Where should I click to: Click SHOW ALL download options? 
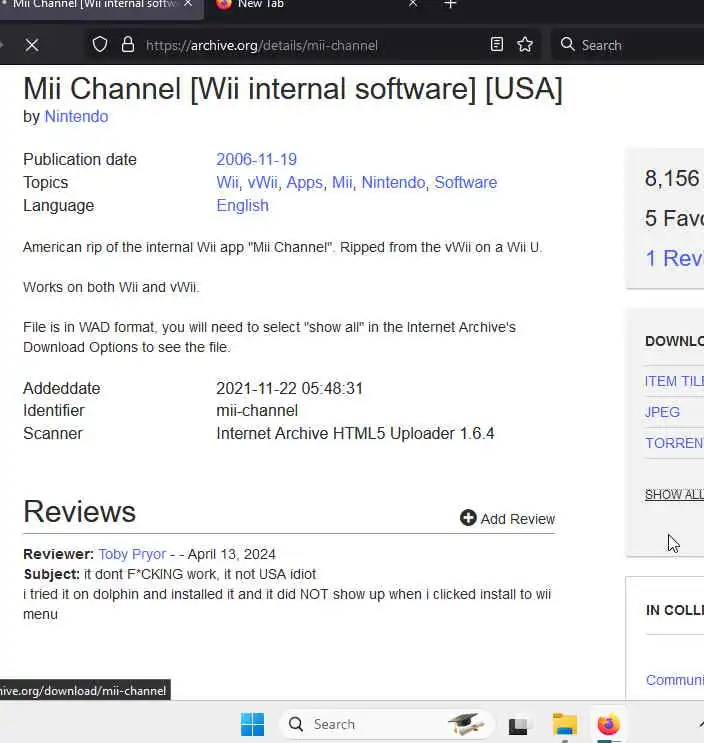point(675,495)
